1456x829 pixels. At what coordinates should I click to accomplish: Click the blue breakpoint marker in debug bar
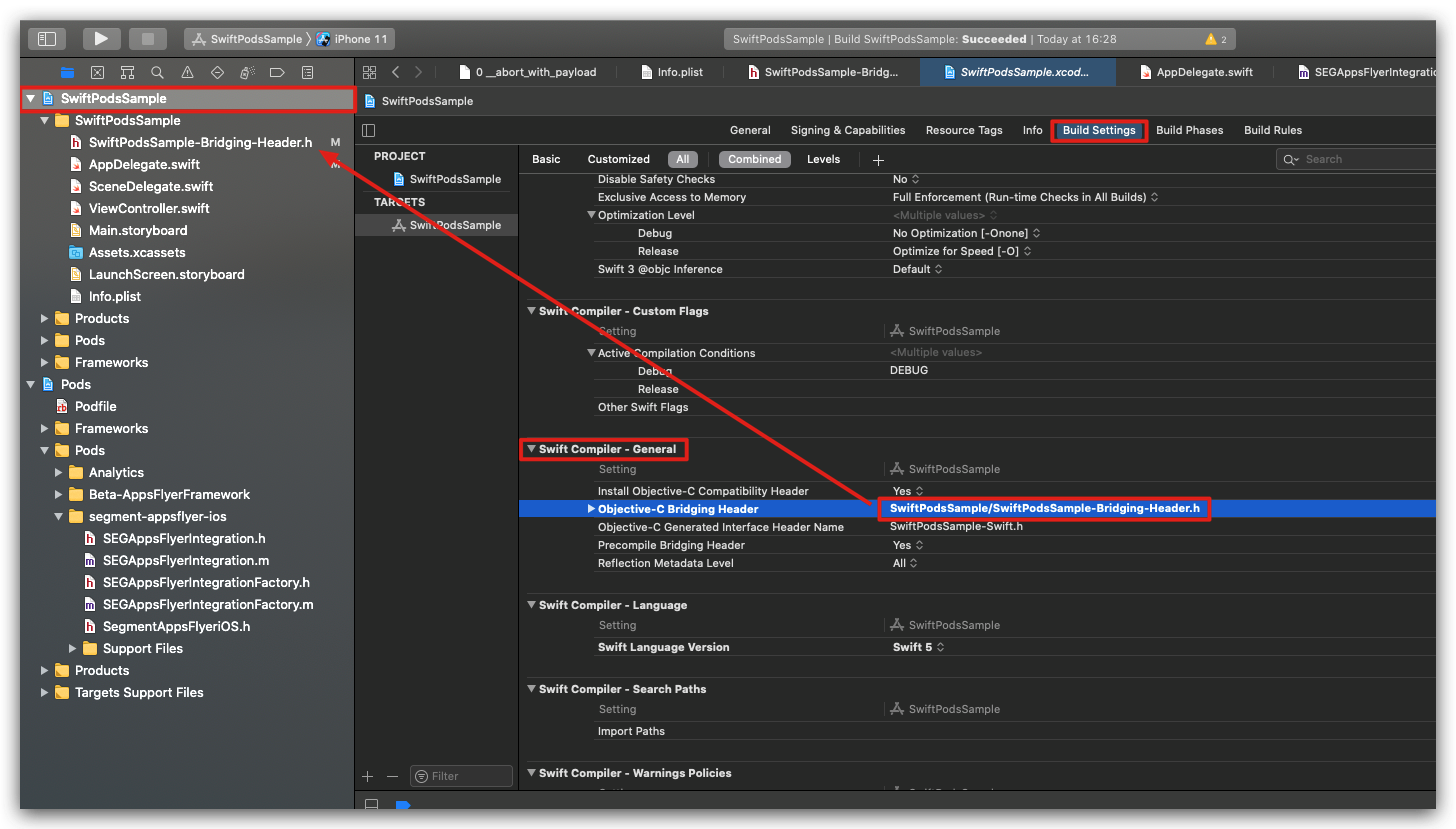[x=402, y=804]
